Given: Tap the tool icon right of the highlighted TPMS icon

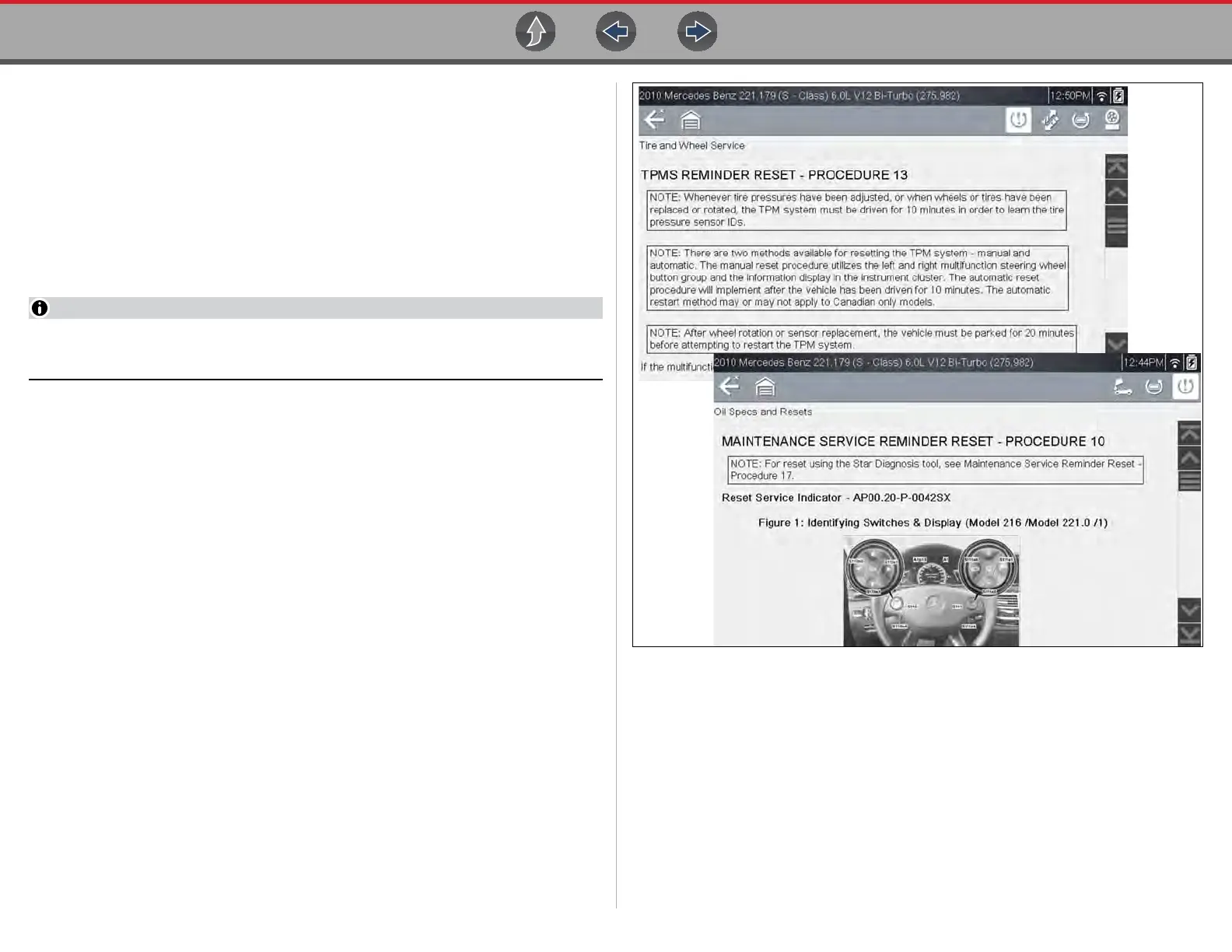Looking at the screenshot, I should coord(1050,120).
